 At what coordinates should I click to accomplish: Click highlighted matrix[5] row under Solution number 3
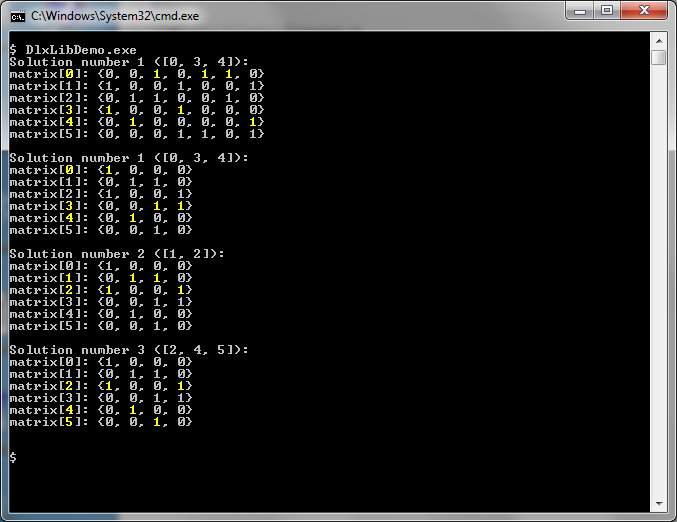tap(101, 422)
